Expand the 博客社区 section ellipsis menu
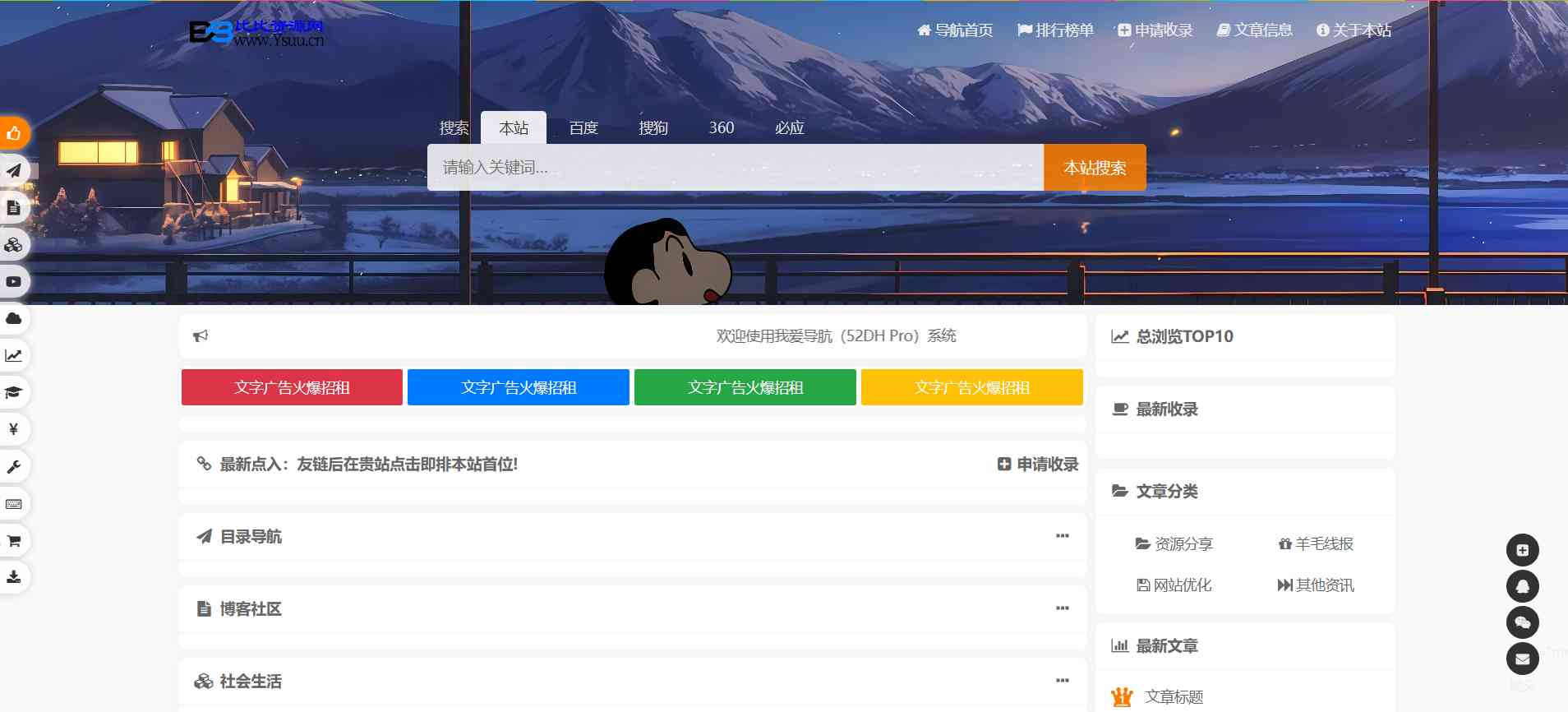 coord(1062,608)
